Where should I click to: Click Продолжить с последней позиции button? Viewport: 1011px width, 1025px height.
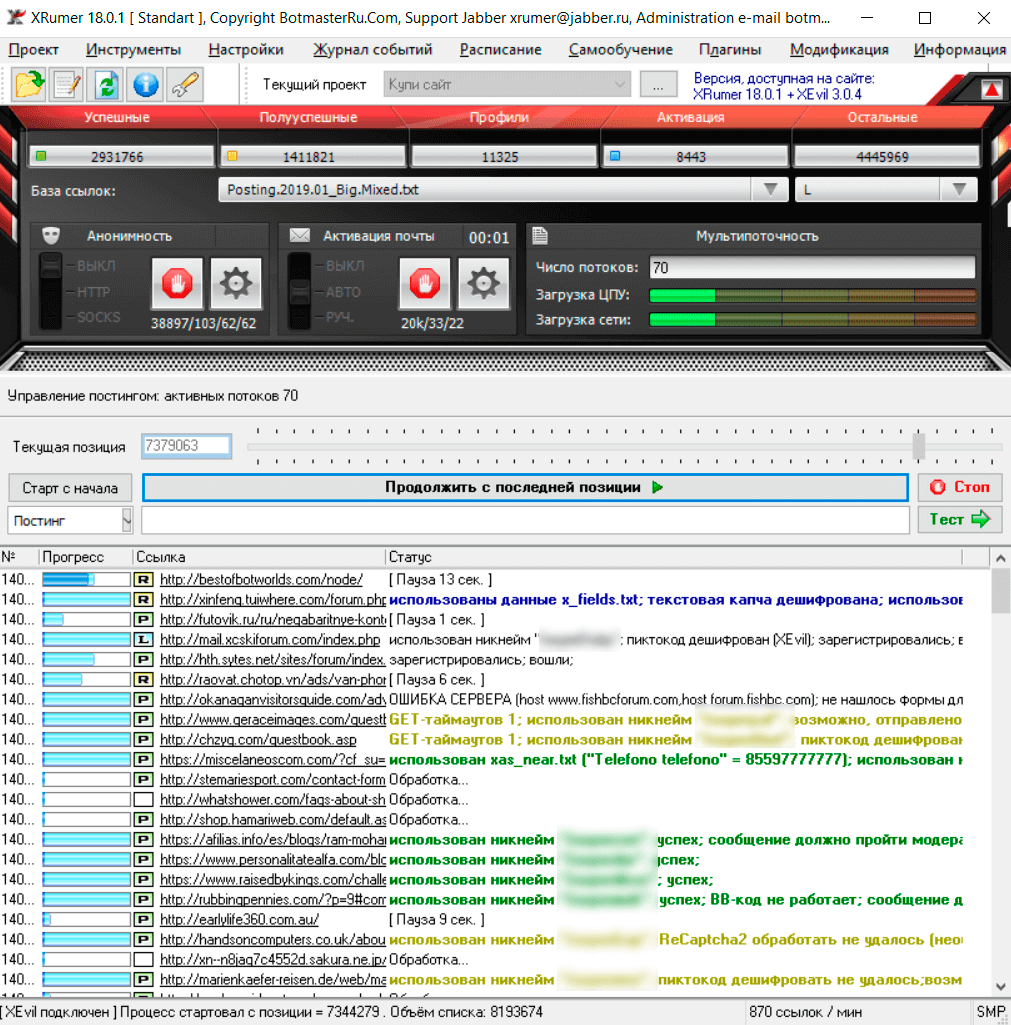pos(525,488)
